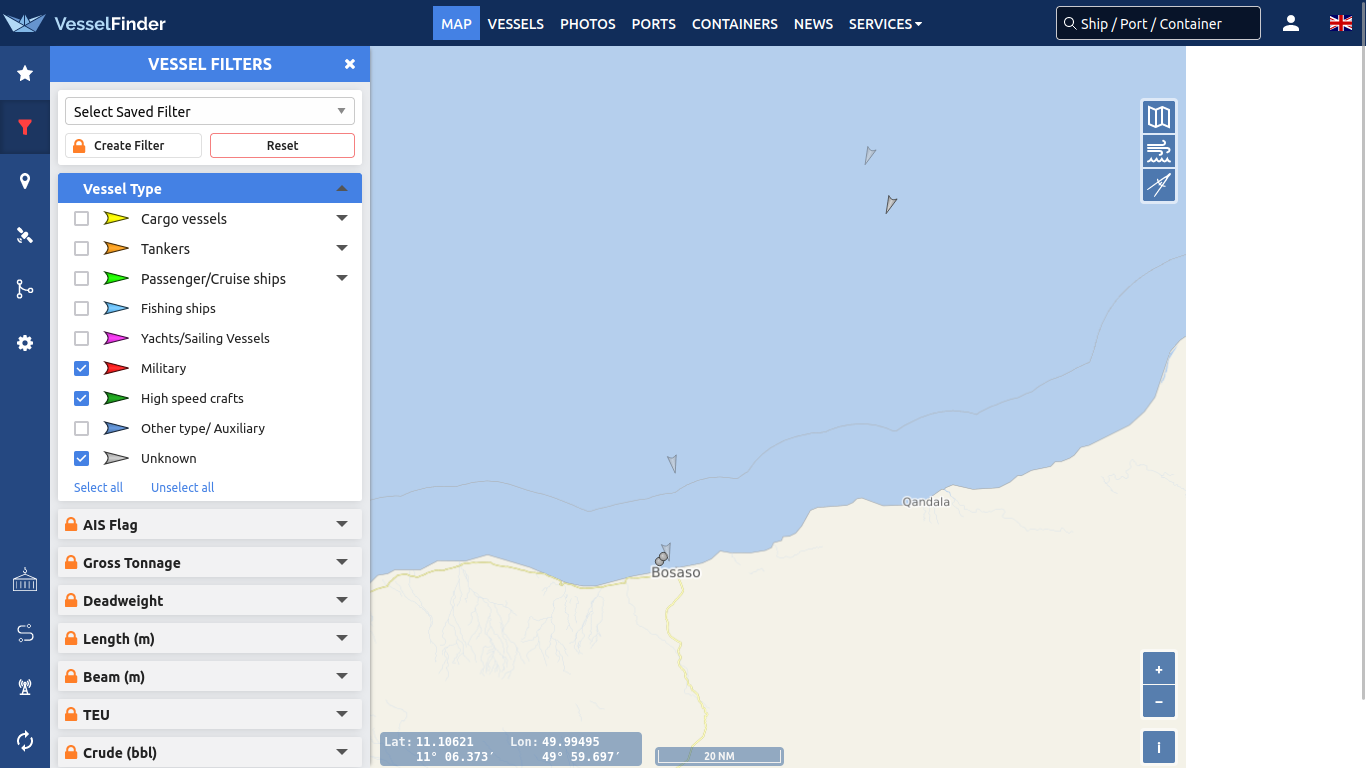1366x768 pixels.
Task: Expand Cargo vessels subtypes arrow
Action: 342,218
